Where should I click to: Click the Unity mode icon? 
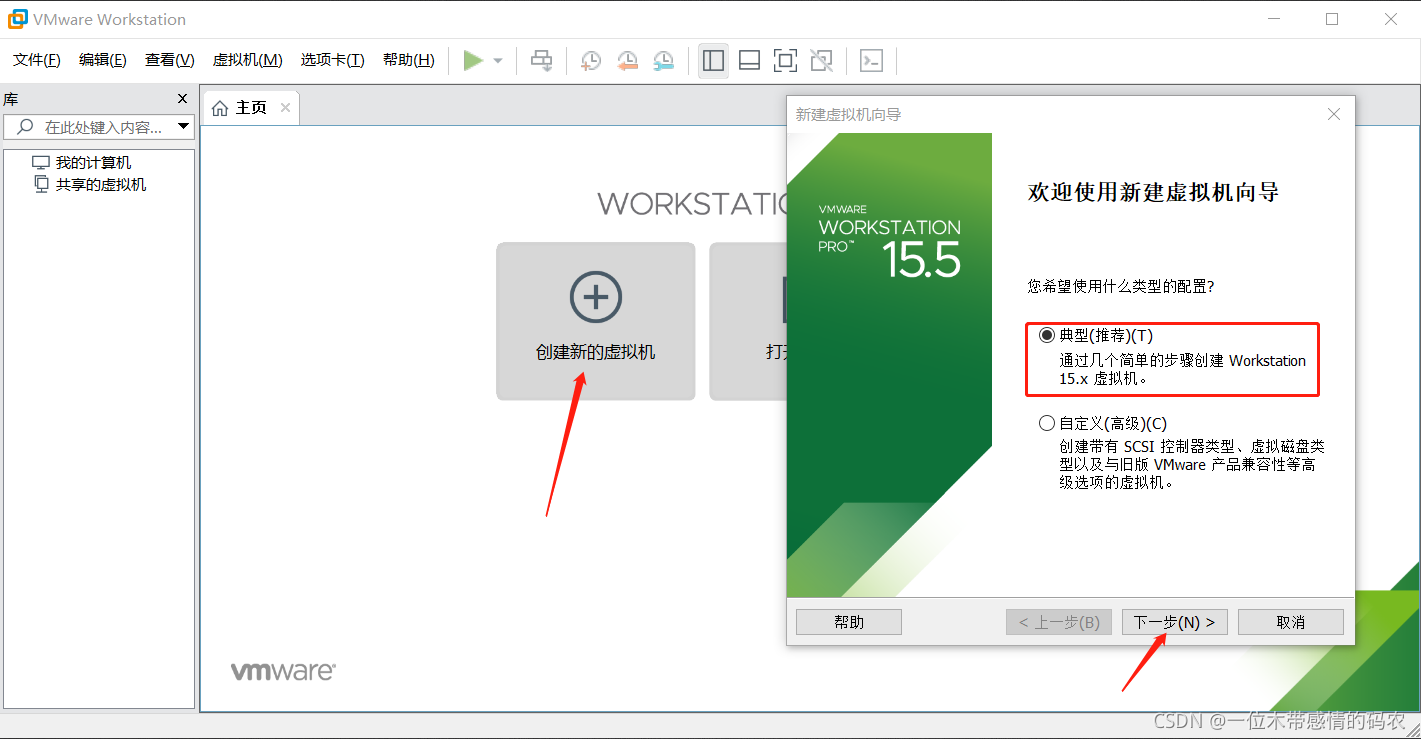pyautogui.click(x=821, y=61)
